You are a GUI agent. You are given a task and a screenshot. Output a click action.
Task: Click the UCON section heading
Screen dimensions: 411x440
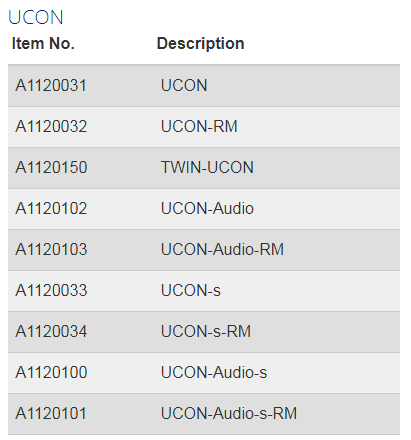pos(36,17)
